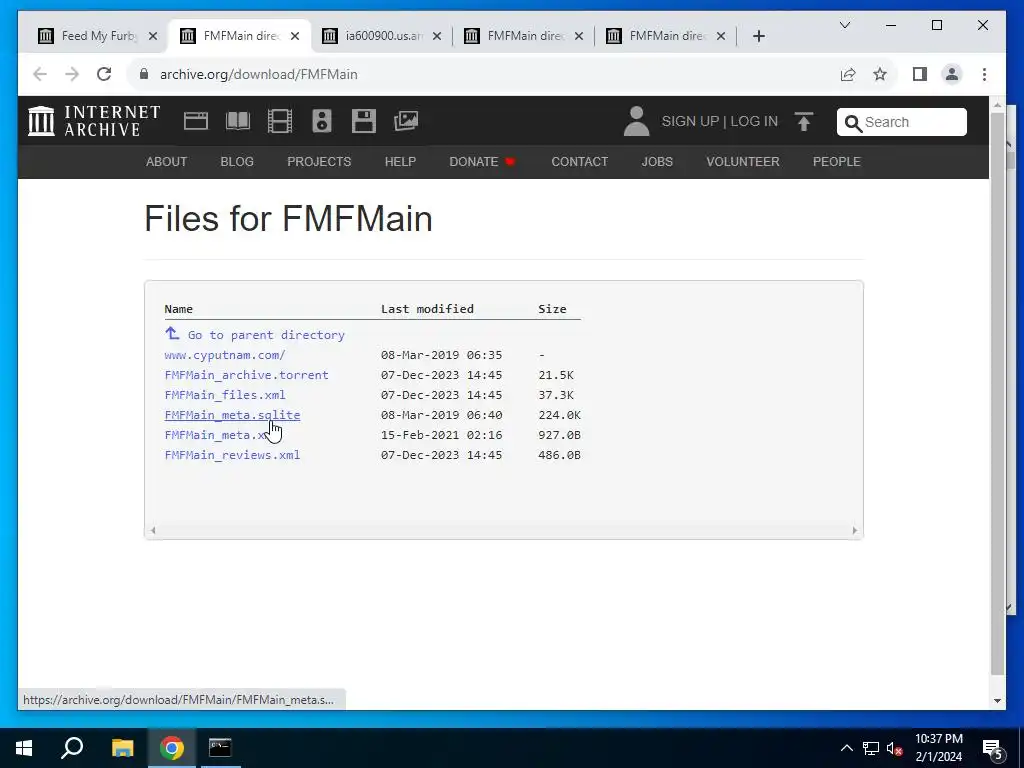Go to parent directory link

[255, 334]
